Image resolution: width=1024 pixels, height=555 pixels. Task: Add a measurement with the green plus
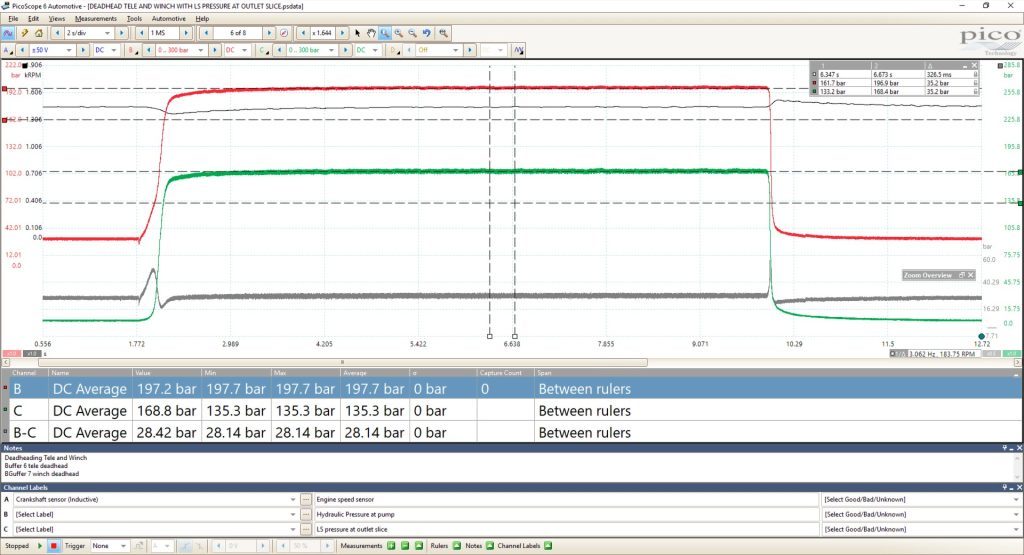click(x=391, y=546)
